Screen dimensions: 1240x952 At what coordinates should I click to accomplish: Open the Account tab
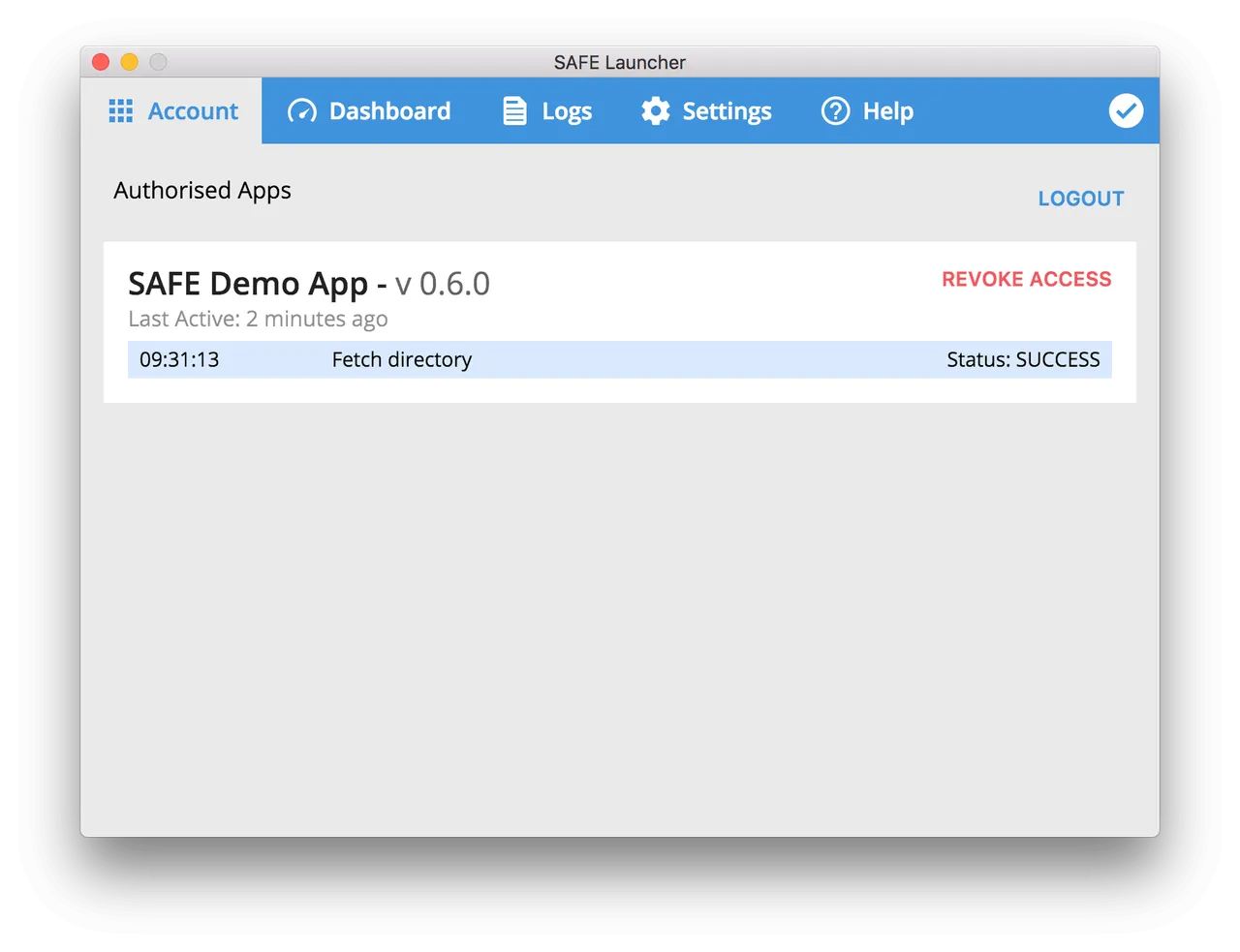point(173,111)
